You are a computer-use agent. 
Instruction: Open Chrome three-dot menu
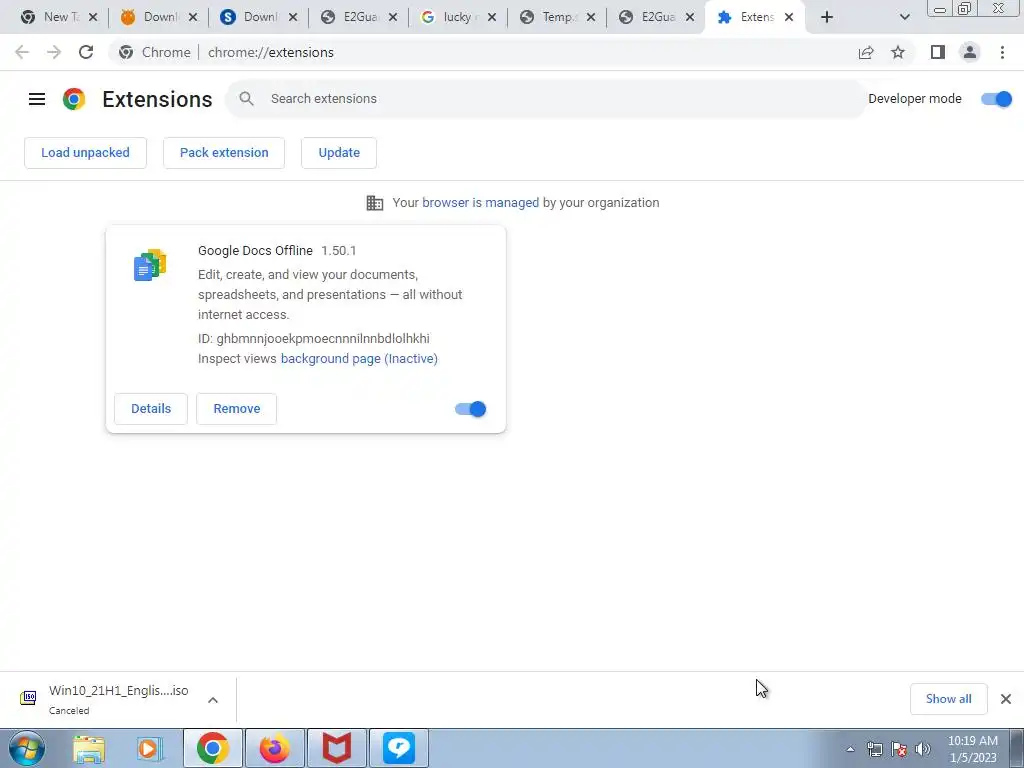click(1002, 52)
